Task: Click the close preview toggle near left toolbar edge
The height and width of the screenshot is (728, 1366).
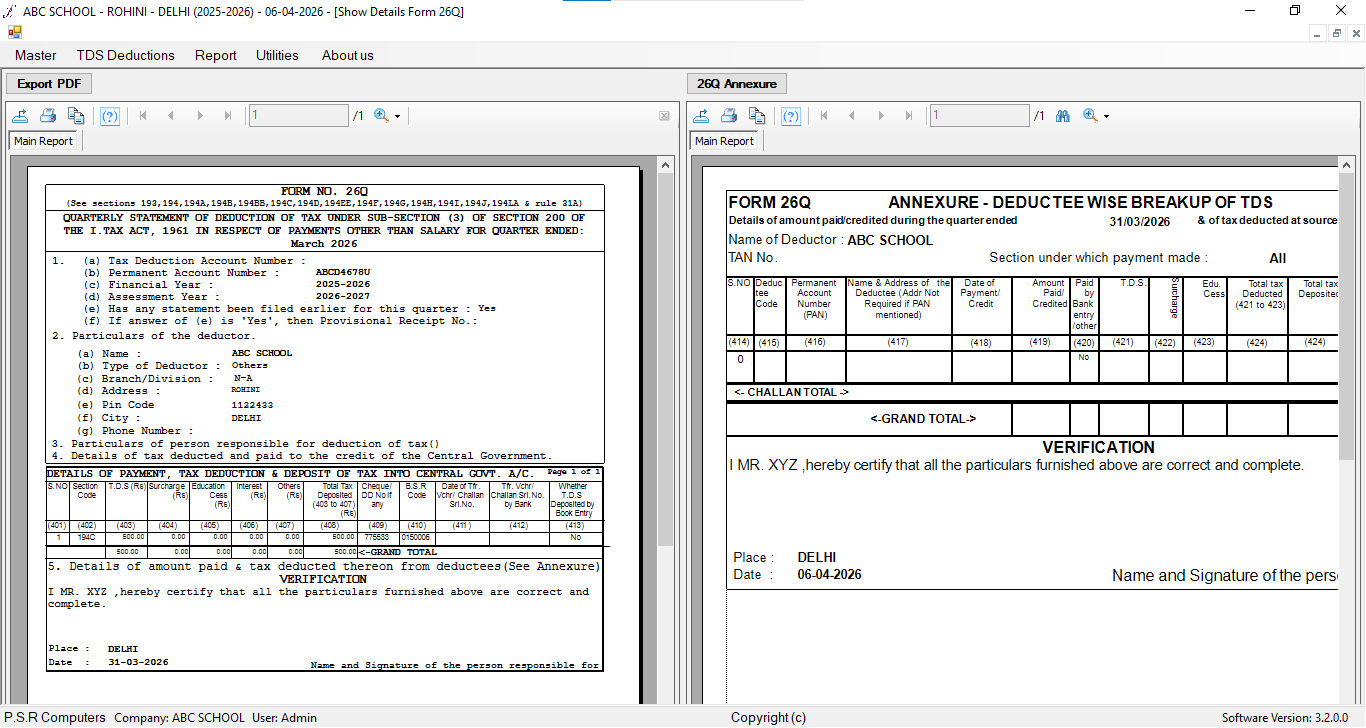Action: point(663,115)
